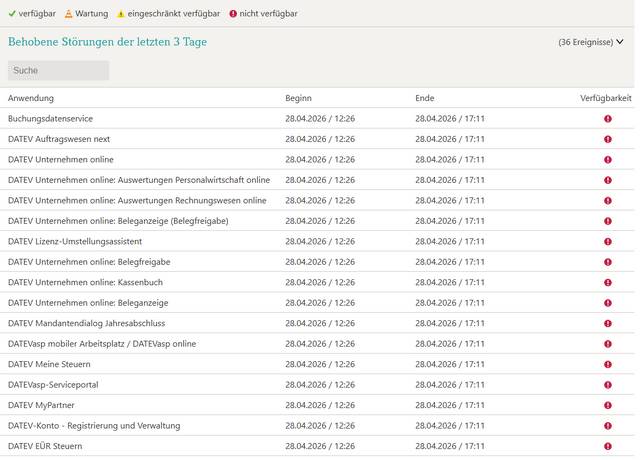This screenshot has height=460, width=640.
Task: Collapse the '36 Ereignisse' chevron
Action: 620,42
